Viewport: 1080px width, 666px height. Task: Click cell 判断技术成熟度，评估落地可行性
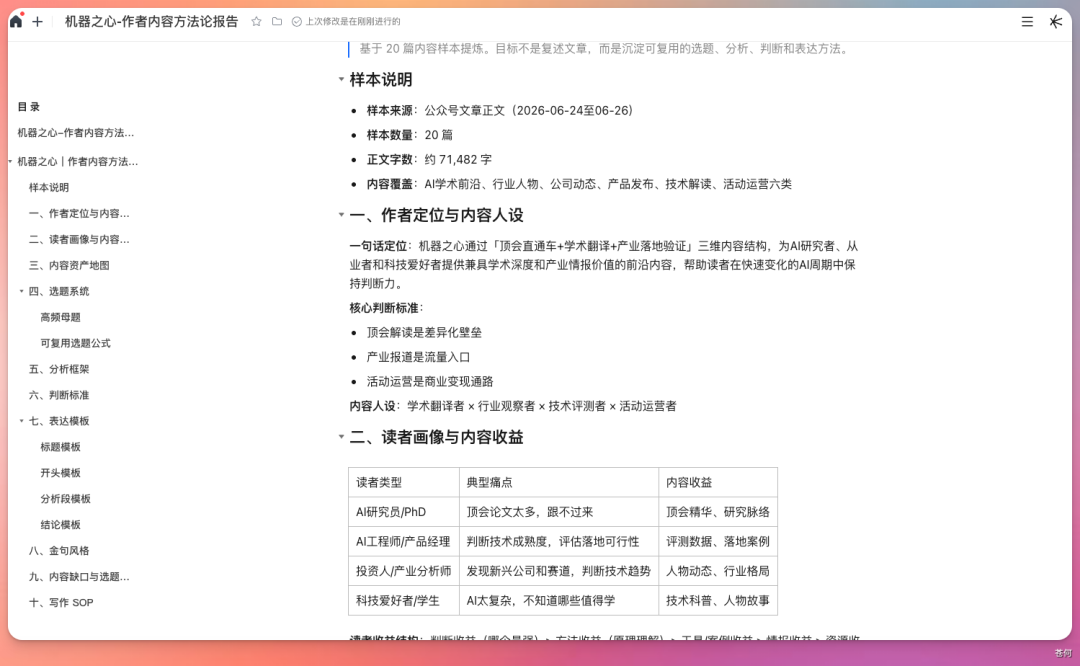tap(559, 541)
